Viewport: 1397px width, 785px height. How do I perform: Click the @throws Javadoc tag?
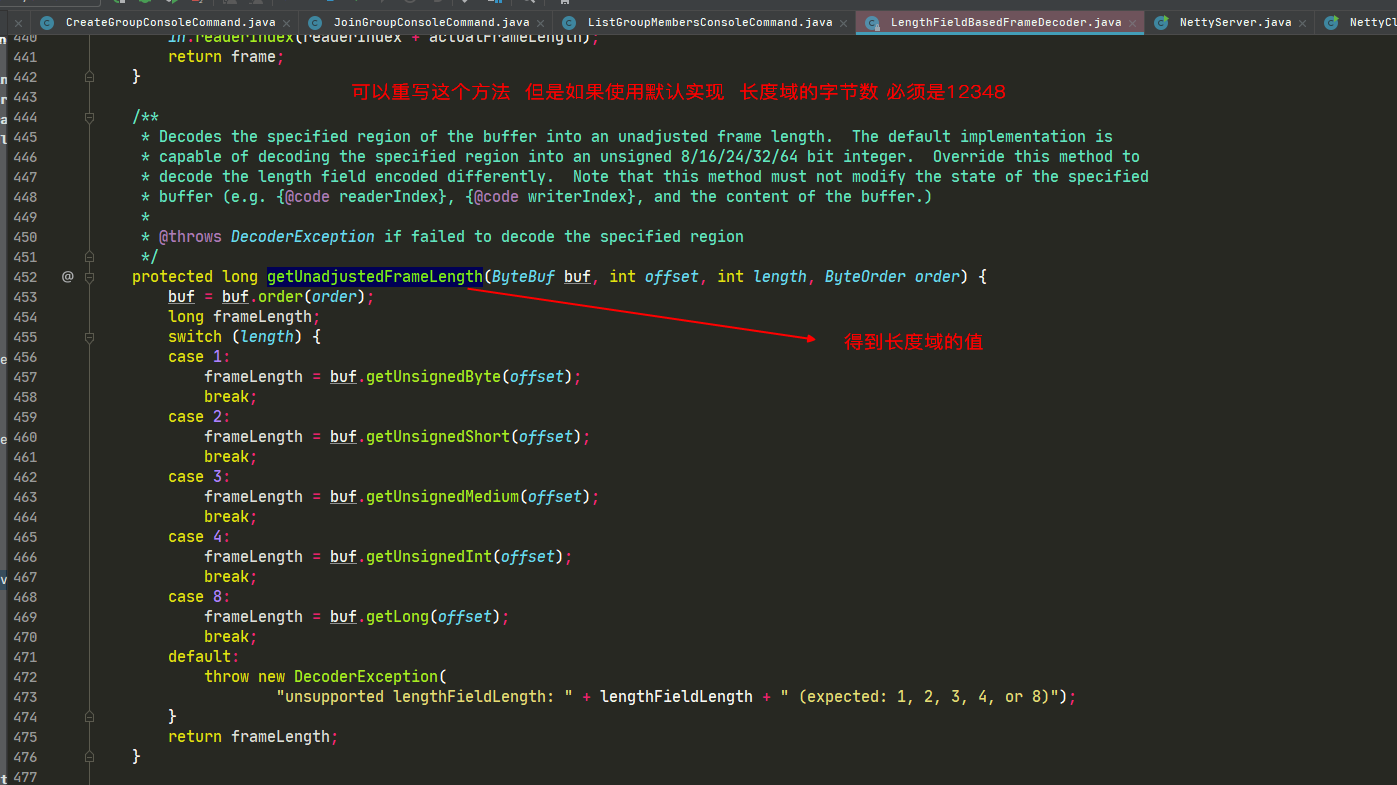[190, 237]
